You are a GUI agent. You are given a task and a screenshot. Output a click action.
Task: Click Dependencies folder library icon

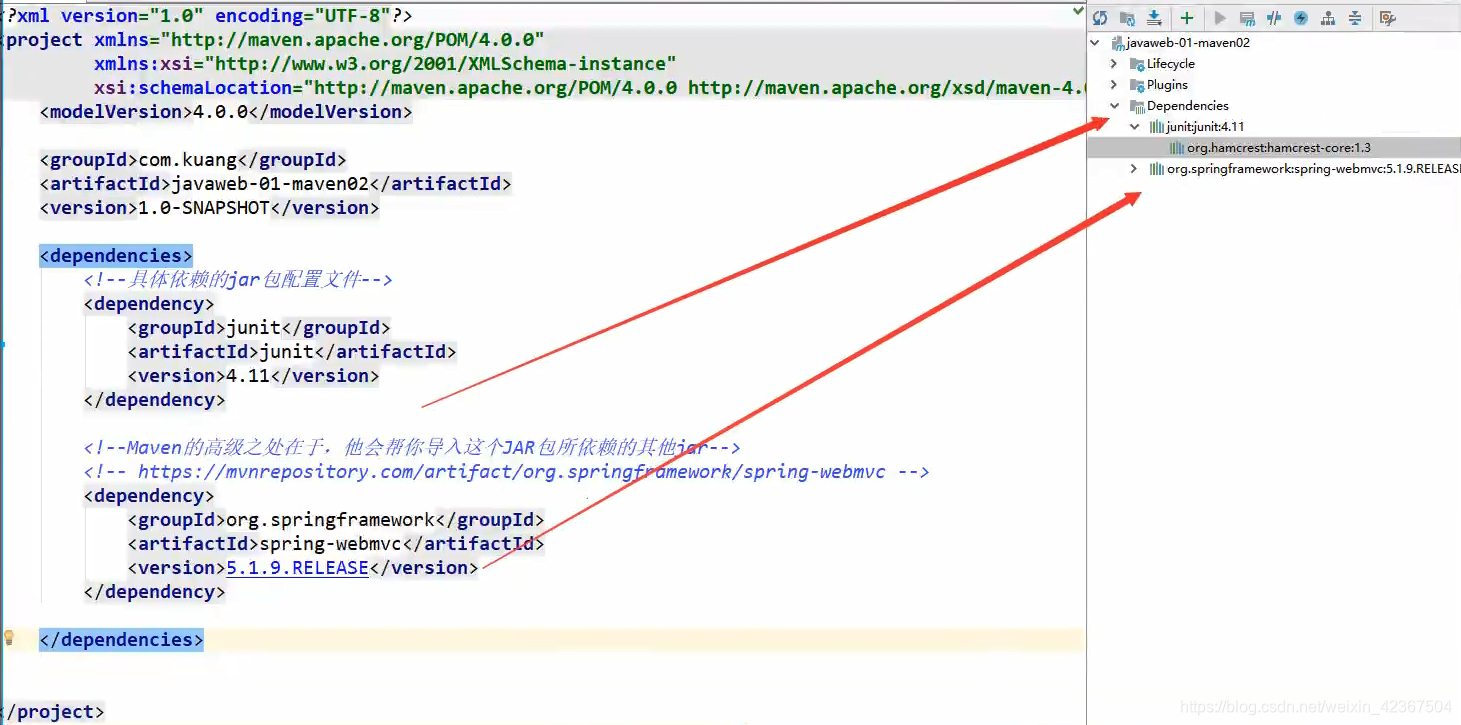1136,106
